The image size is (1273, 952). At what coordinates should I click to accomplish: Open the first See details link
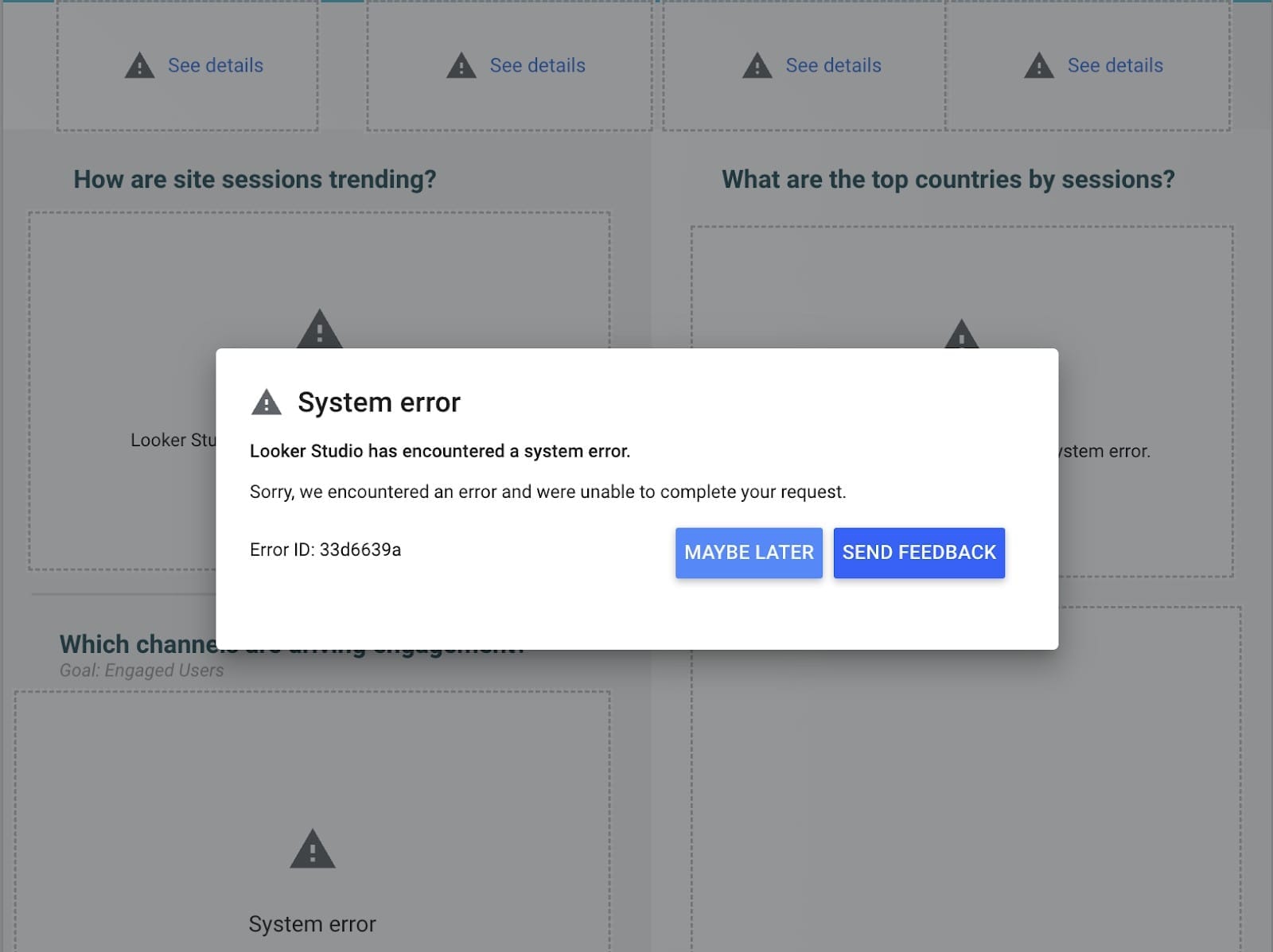click(215, 65)
